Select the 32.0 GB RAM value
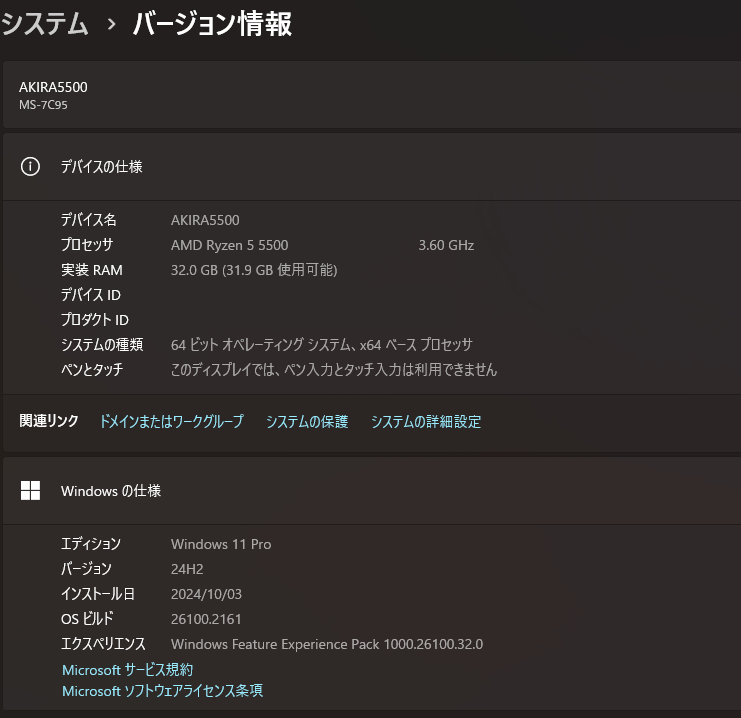 tap(254, 270)
